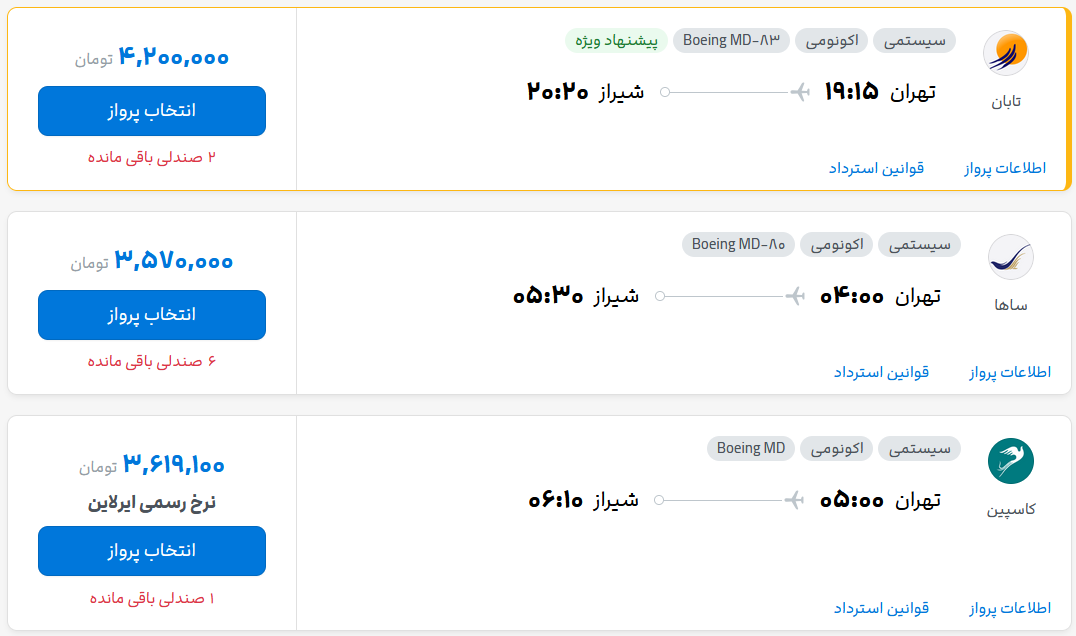The height and width of the screenshot is (636, 1076).
Task: Show refund rules for Saha flight
Action: tap(881, 372)
